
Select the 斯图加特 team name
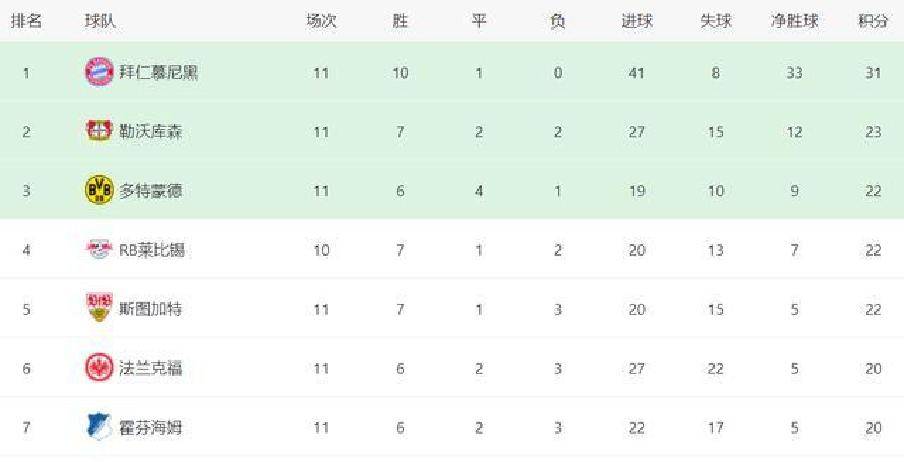pos(151,309)
